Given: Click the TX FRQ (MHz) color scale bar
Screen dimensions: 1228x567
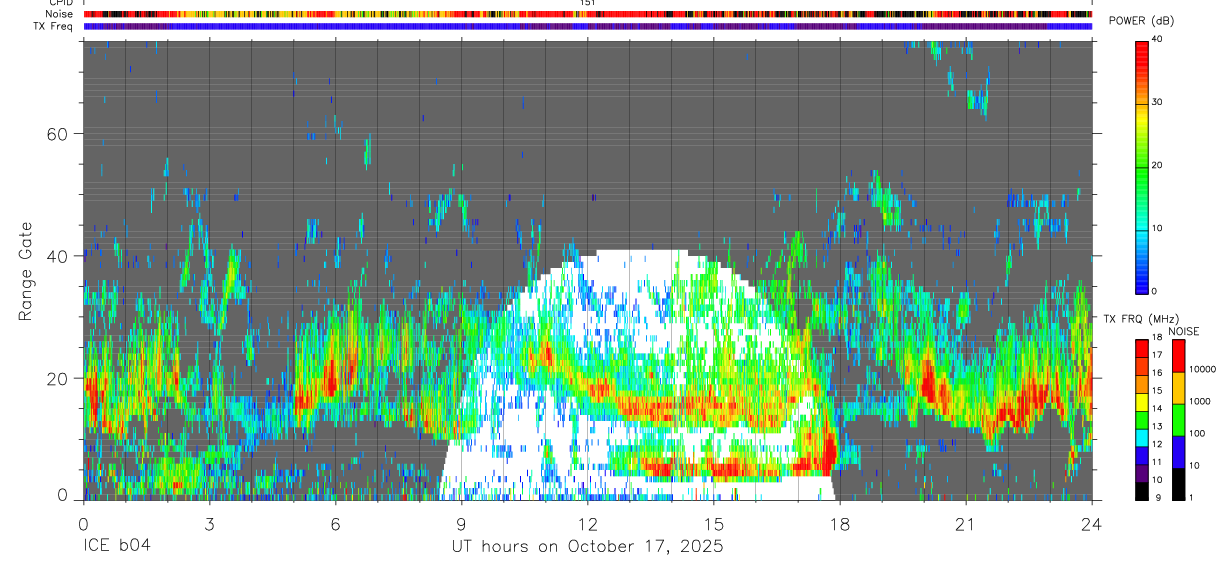Looking at the screenshot, I should (x=1142, y=419).
